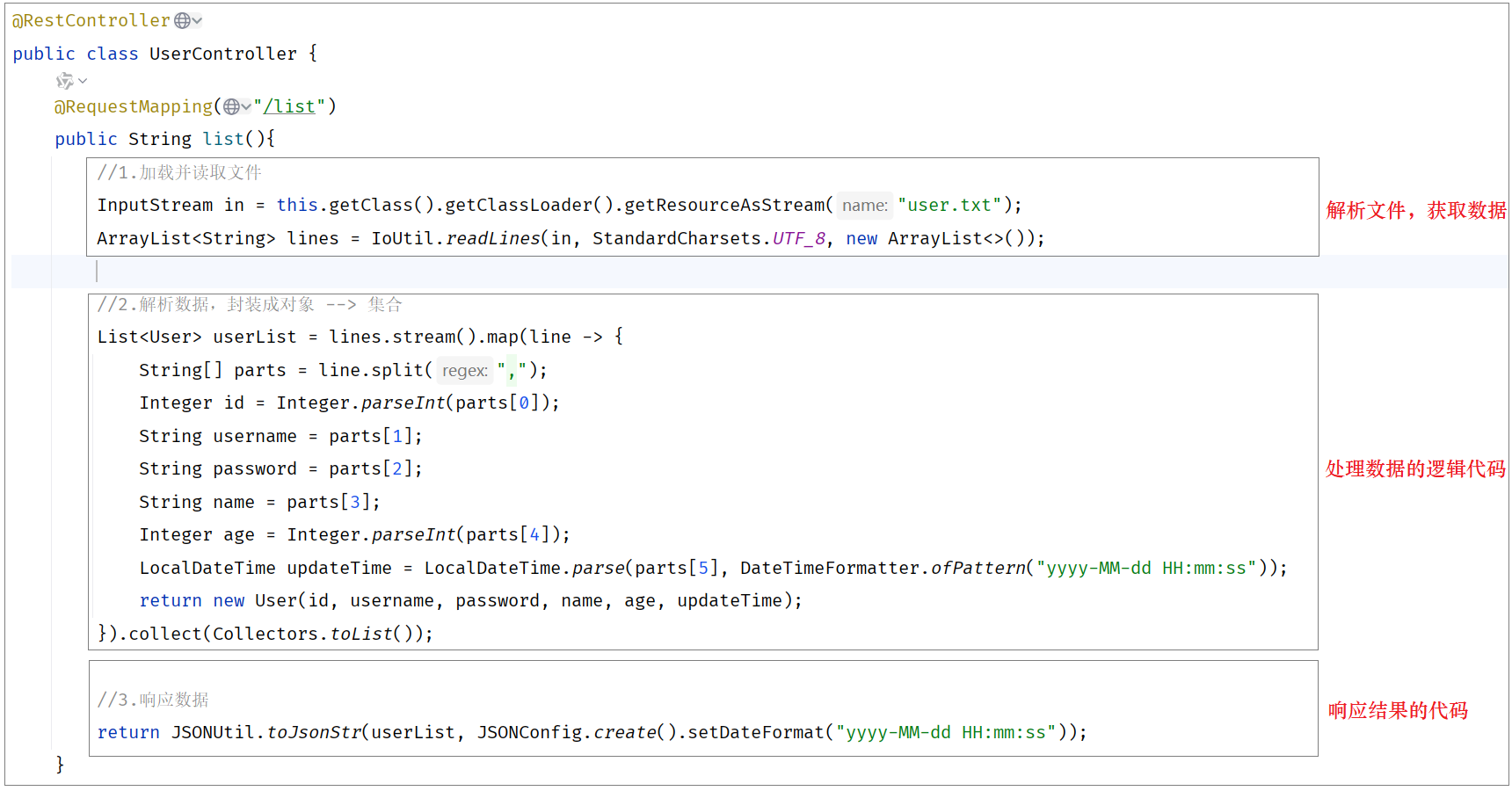Click the UTF_8 constant
This screenshot has height=791, width=1512.
[799, 238]
